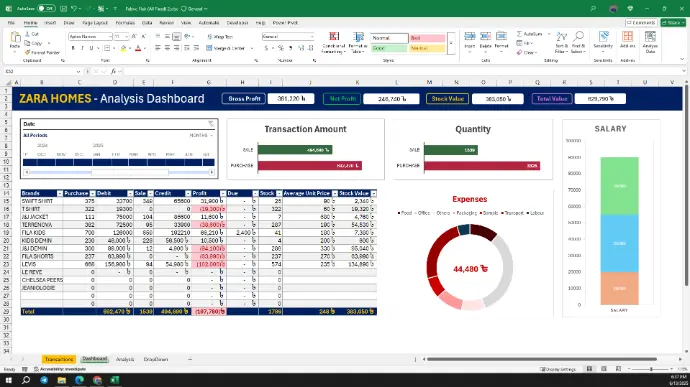Toggle the AutoSave switch

coord(46,8)
